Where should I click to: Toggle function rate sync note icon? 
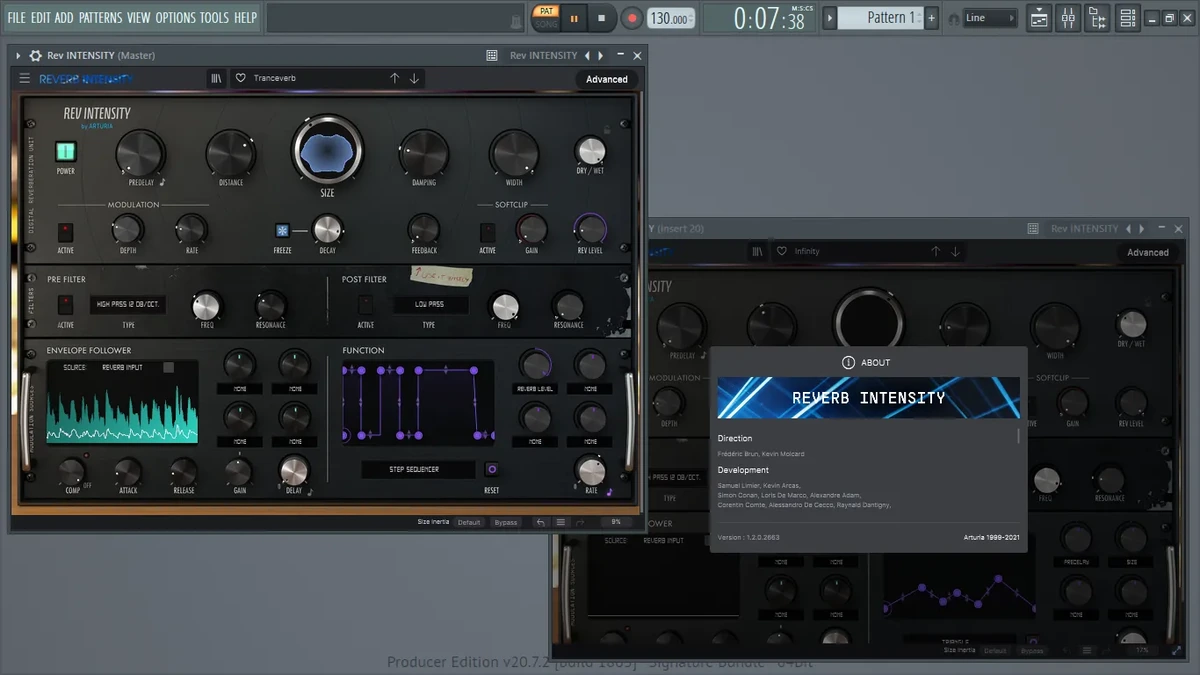click(x=610, y=491)
